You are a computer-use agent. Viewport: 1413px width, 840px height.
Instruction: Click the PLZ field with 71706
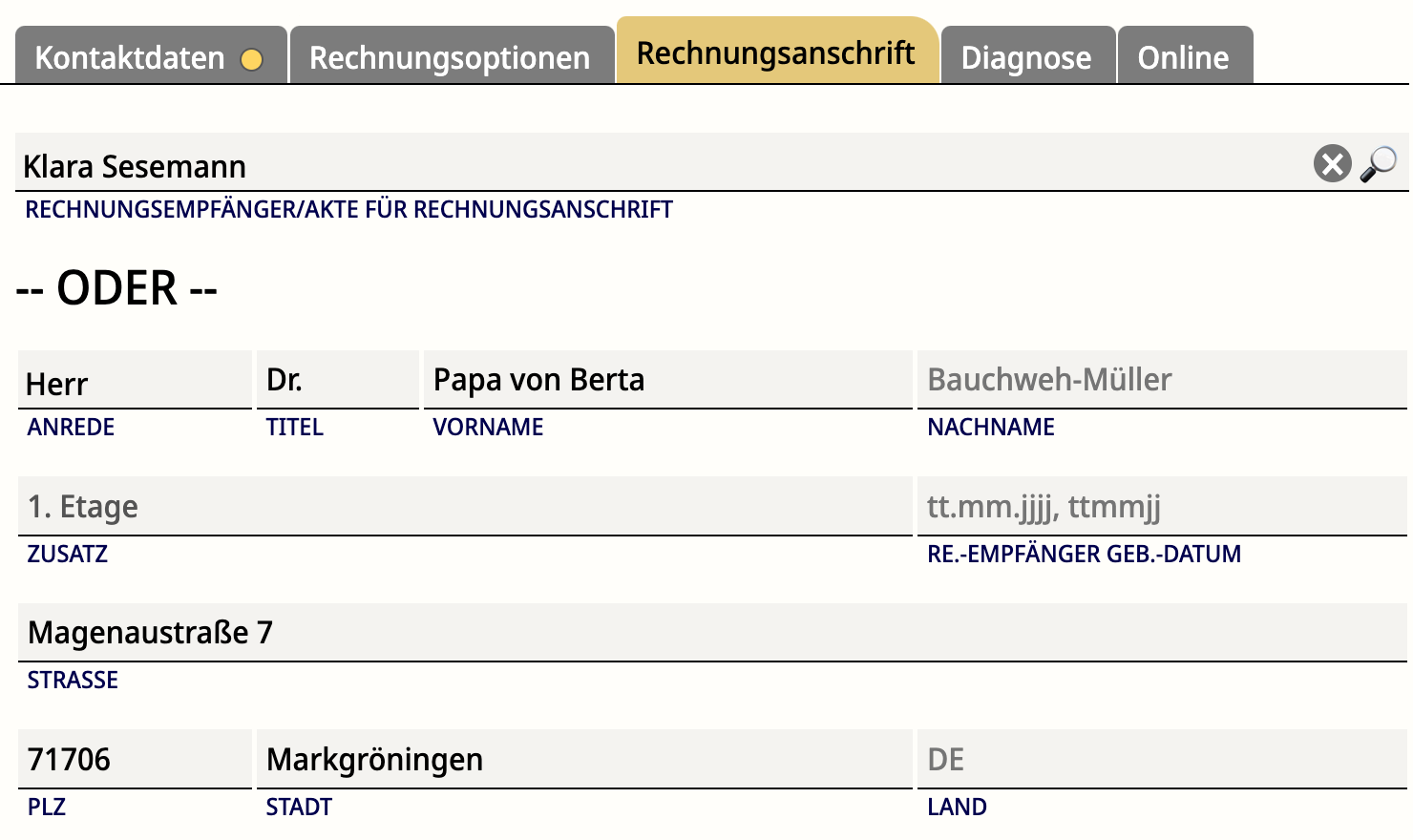(x=135, y=760)
